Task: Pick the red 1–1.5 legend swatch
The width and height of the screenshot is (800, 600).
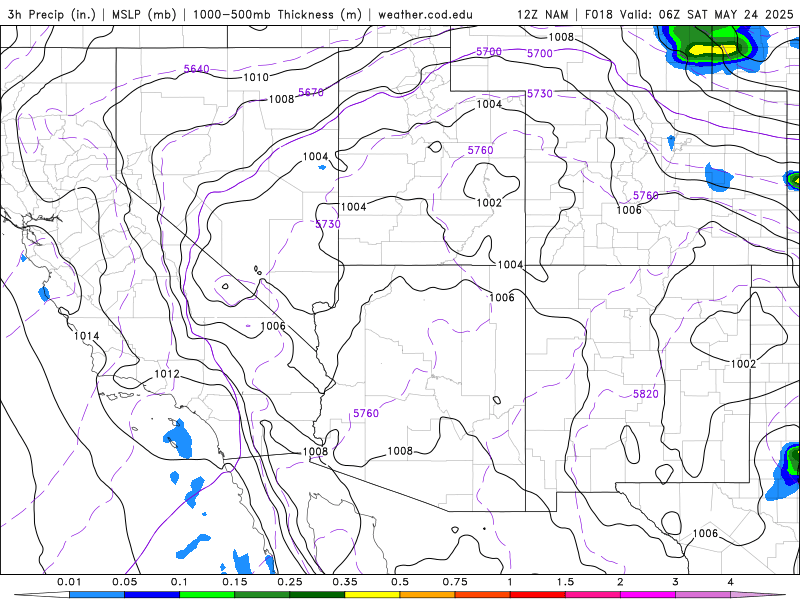Action: [538, 595]
